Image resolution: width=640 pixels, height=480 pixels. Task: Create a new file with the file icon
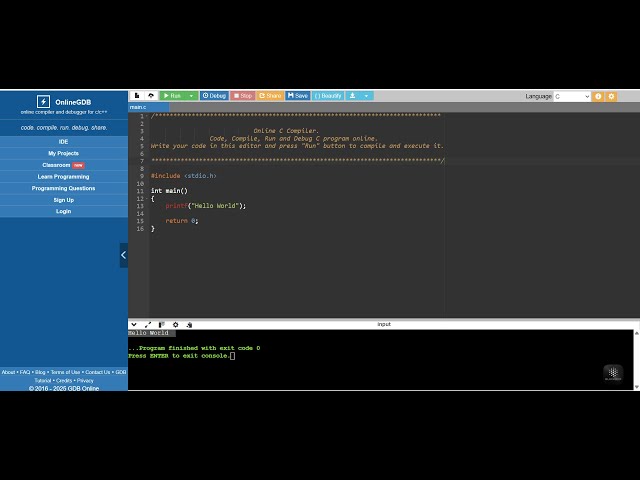tap(137, 96)
